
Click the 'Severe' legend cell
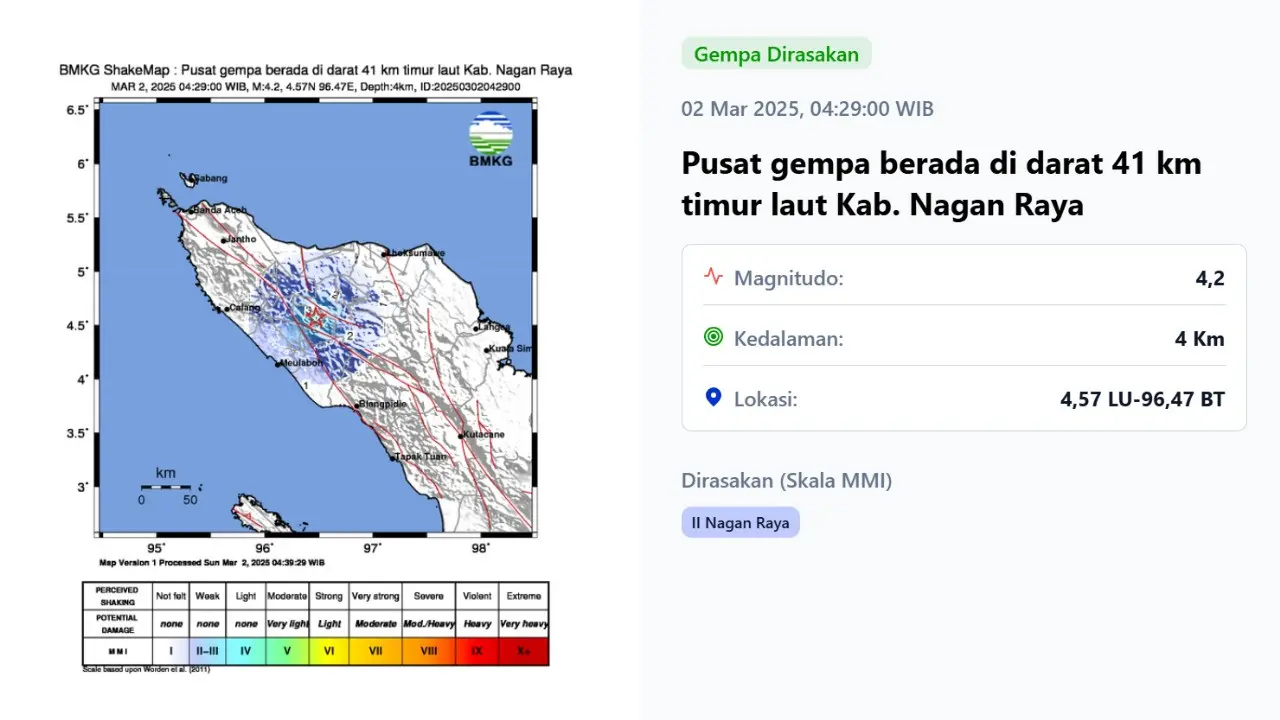429,596
